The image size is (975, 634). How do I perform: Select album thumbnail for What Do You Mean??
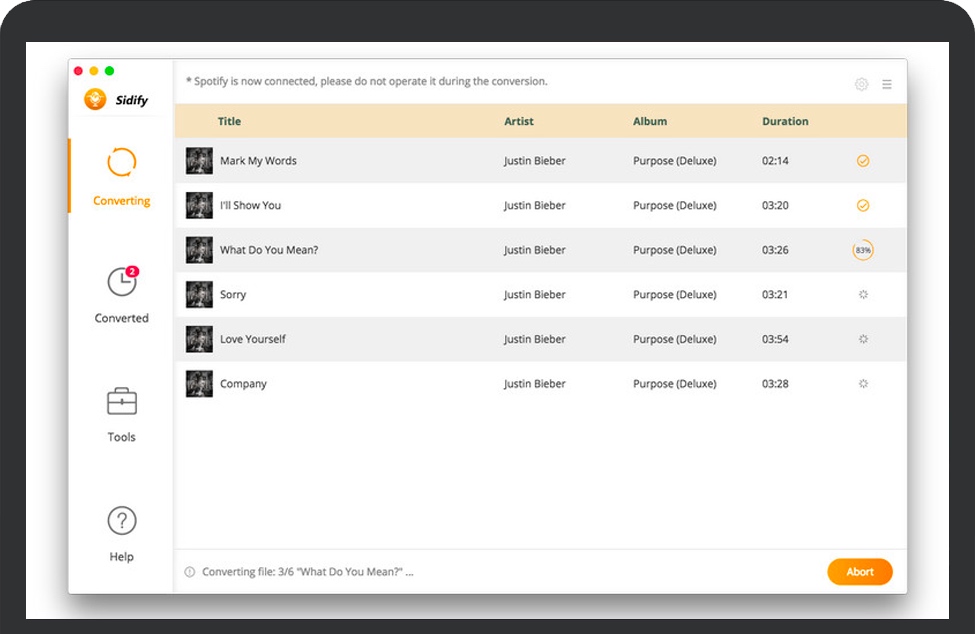(199, 250)
